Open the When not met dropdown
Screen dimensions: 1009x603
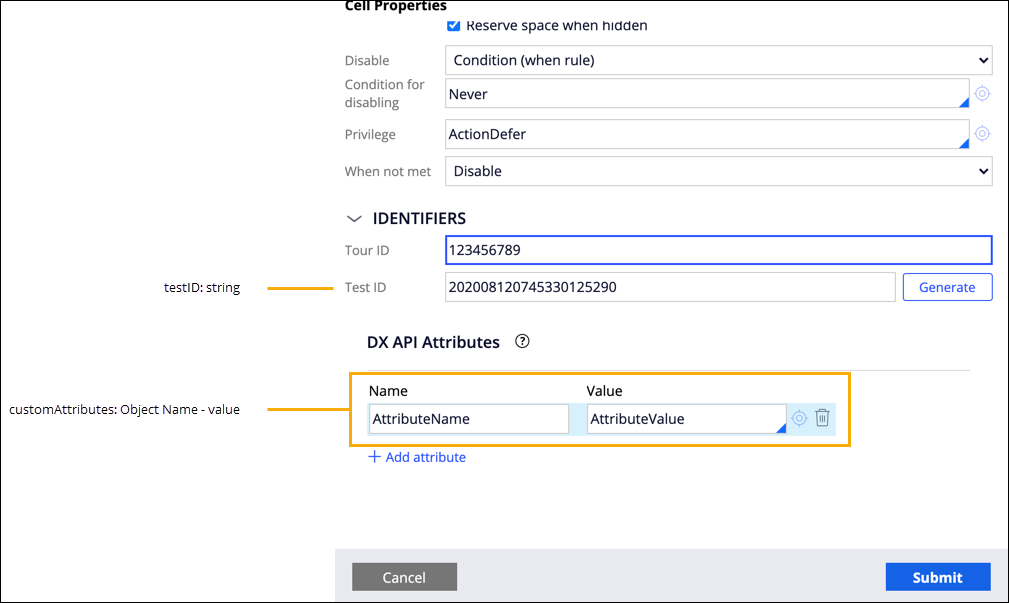[x=718, y=171]
